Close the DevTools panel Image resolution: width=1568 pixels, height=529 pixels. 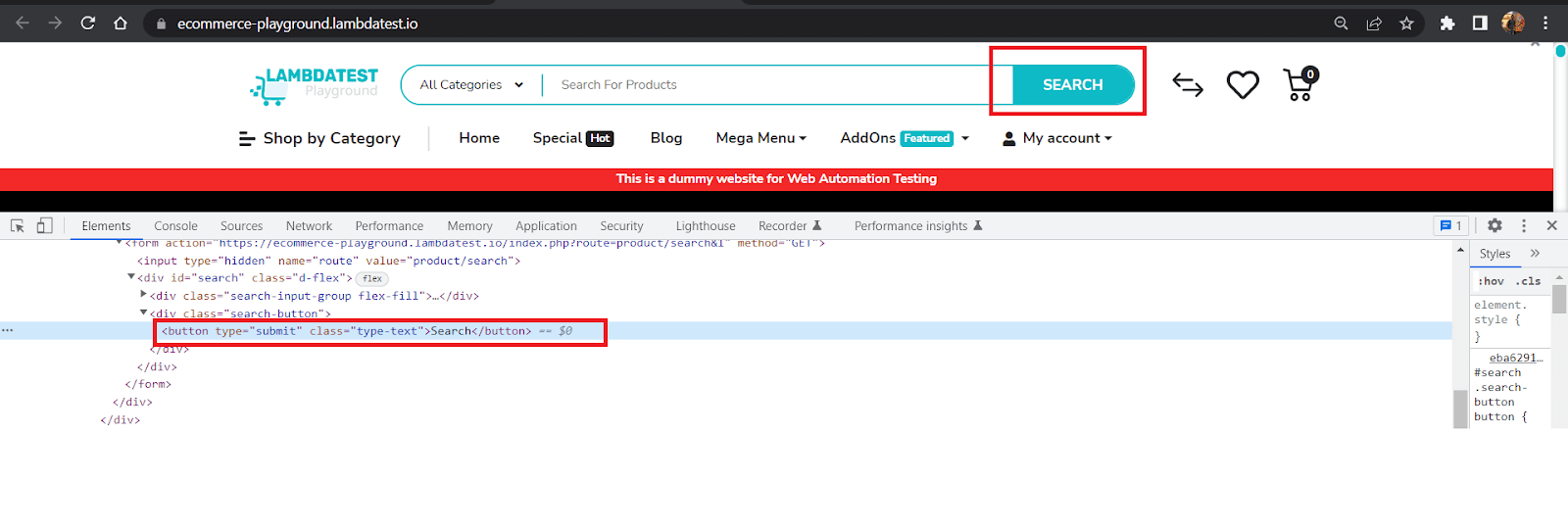point(1551,225)
